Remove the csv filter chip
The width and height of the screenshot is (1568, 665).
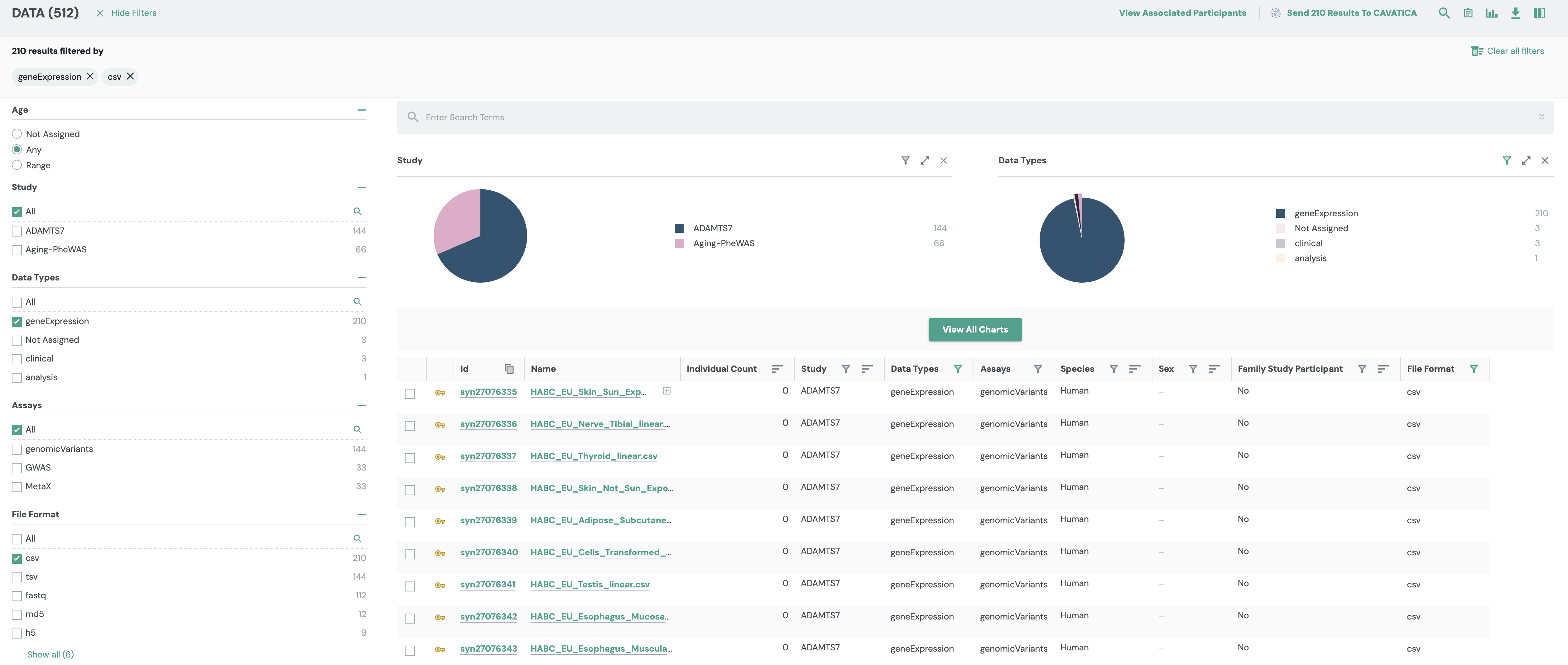coord(130,76)
